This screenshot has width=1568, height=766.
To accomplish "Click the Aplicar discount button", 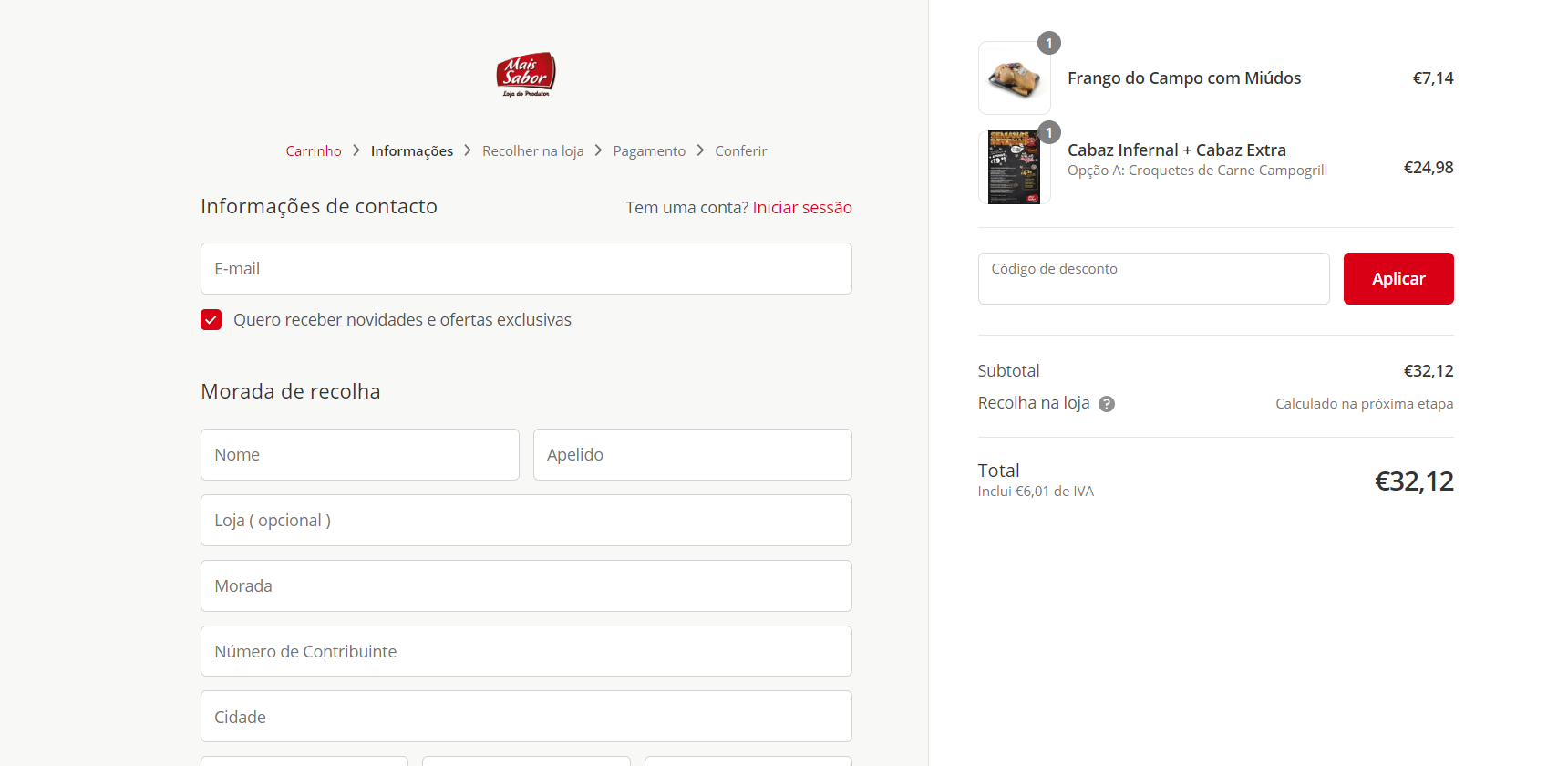I will 1398,278.
